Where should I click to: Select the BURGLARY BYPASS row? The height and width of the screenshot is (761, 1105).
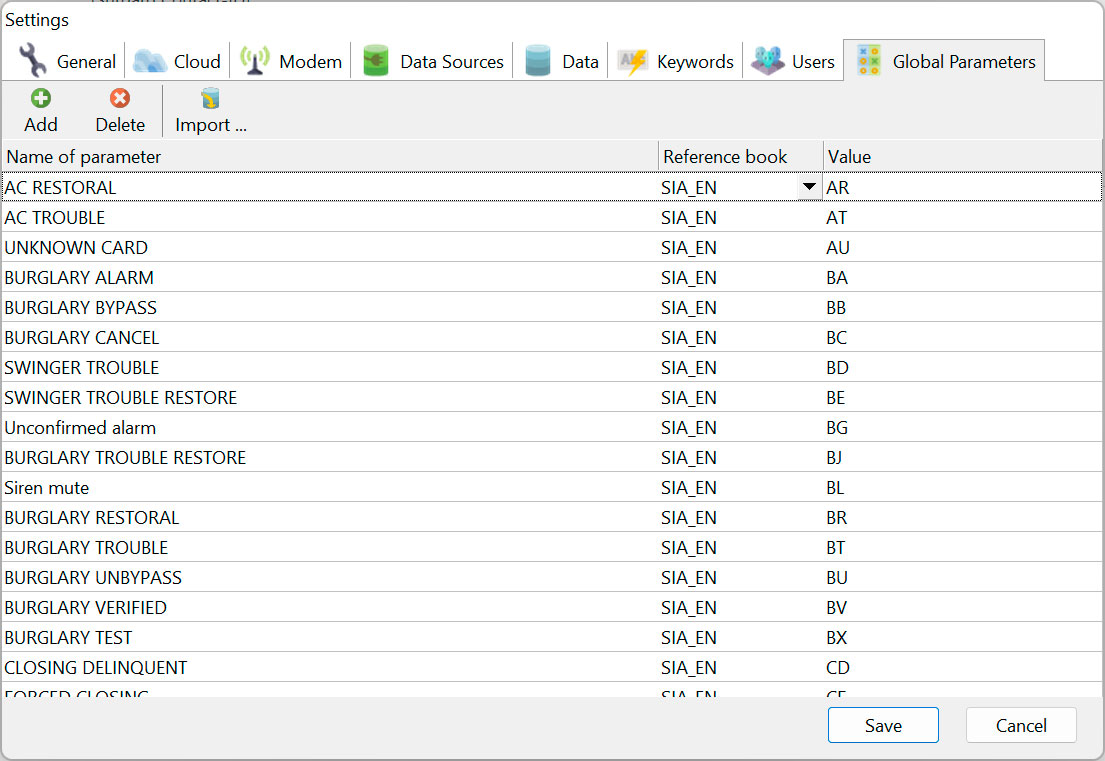(x=552, y=307)
